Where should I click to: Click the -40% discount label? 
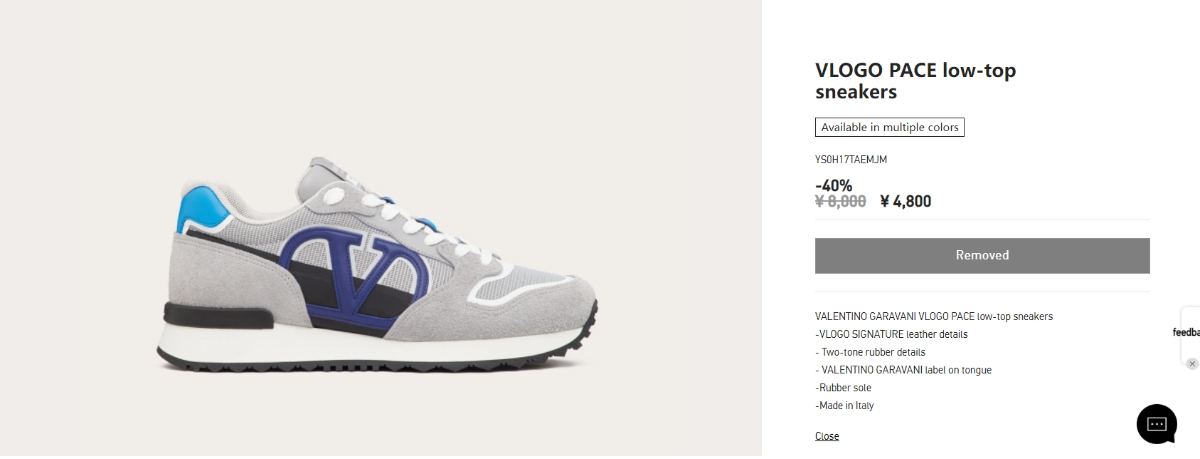pos(833,185)
